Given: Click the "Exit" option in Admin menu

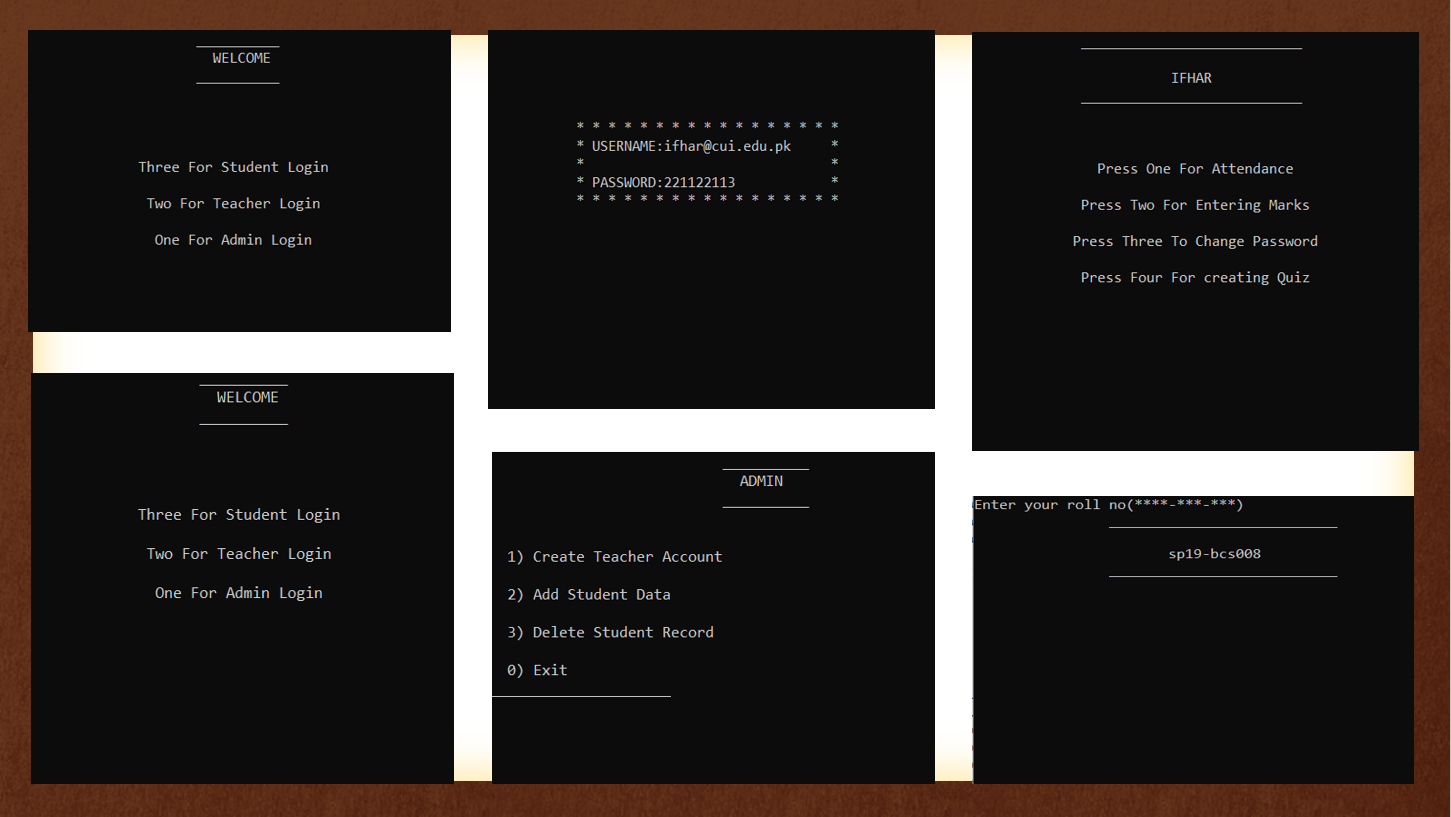Looking at the screenshot, I should pyautogui.click(x=537, y=669).
